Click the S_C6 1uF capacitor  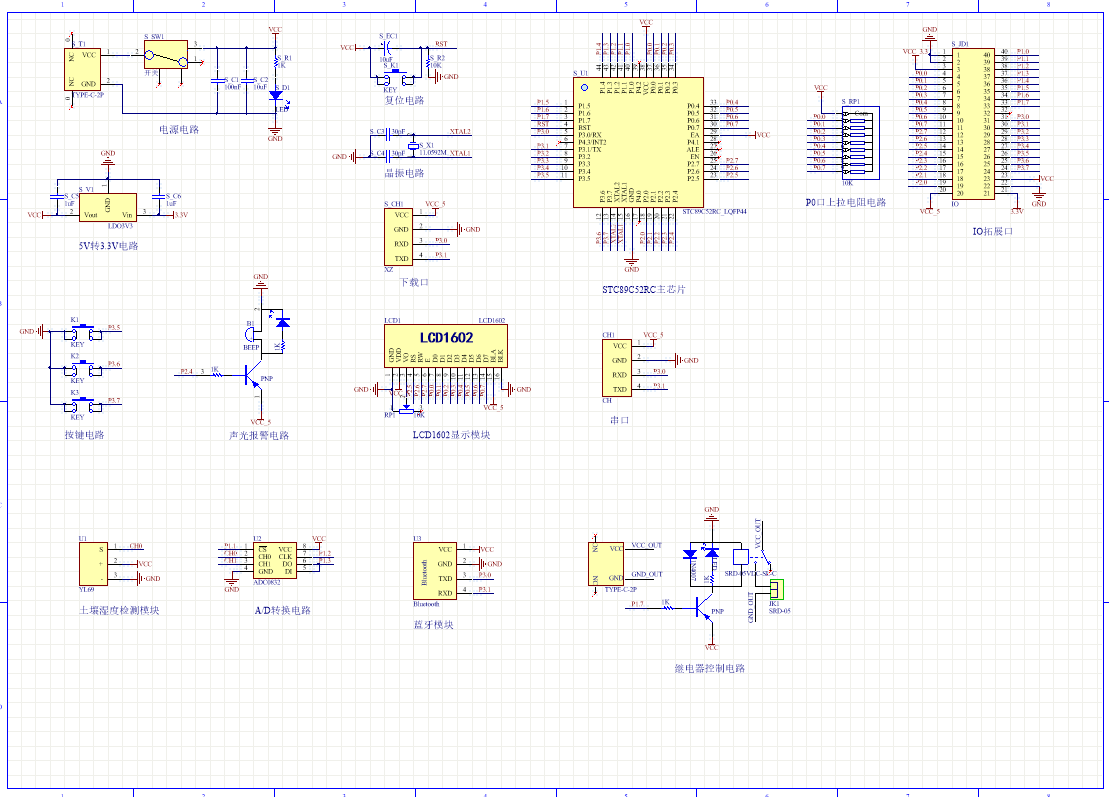159,197
